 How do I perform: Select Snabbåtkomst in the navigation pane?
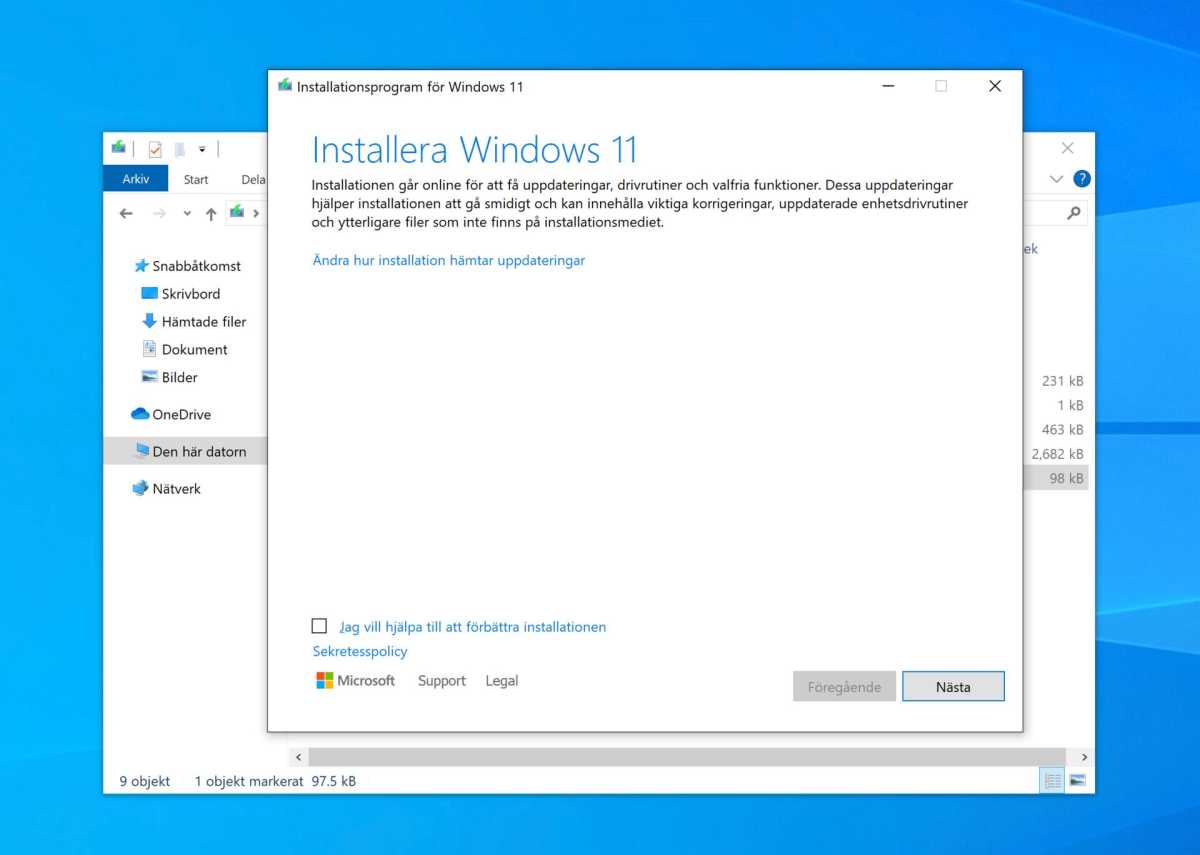point(188,266)
